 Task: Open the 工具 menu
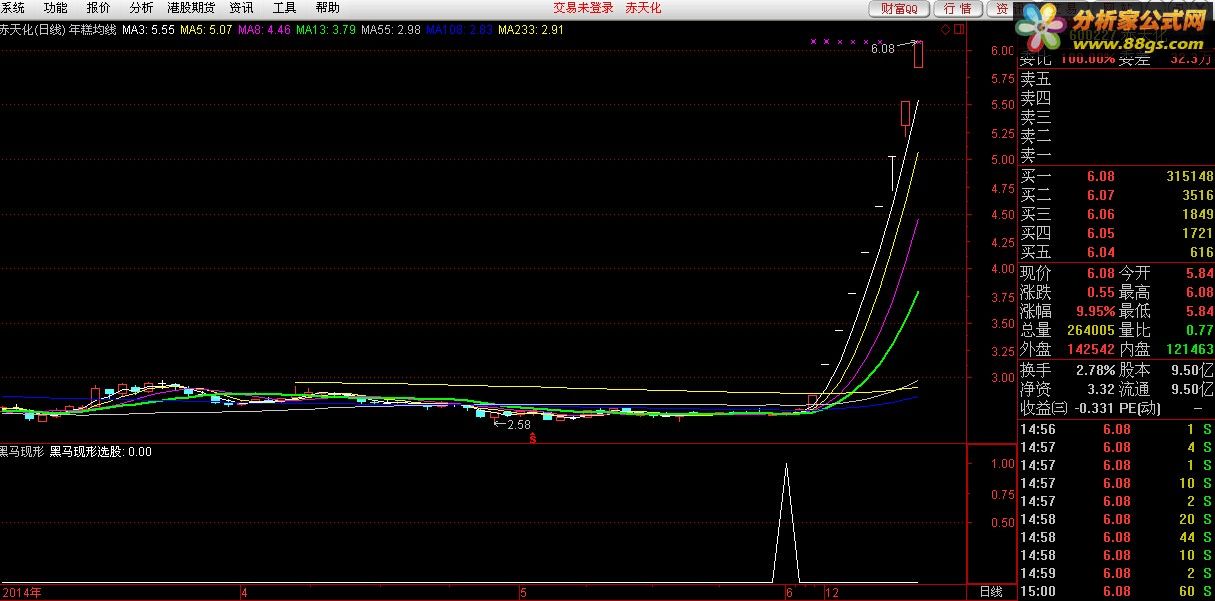click(285, 8)
